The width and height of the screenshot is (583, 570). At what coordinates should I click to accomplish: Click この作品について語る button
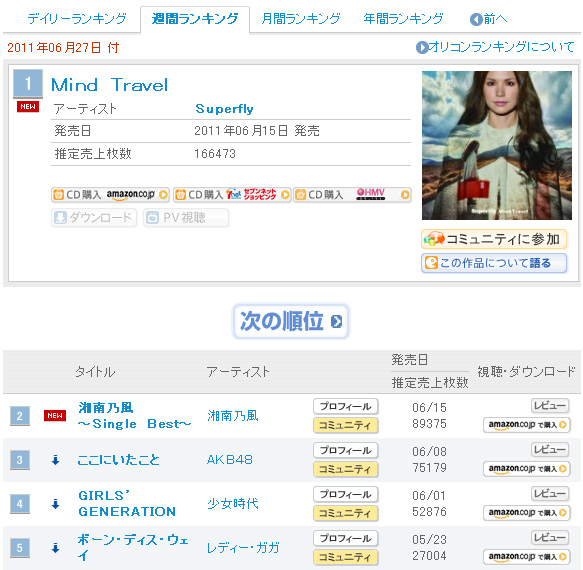coord(494,263)
